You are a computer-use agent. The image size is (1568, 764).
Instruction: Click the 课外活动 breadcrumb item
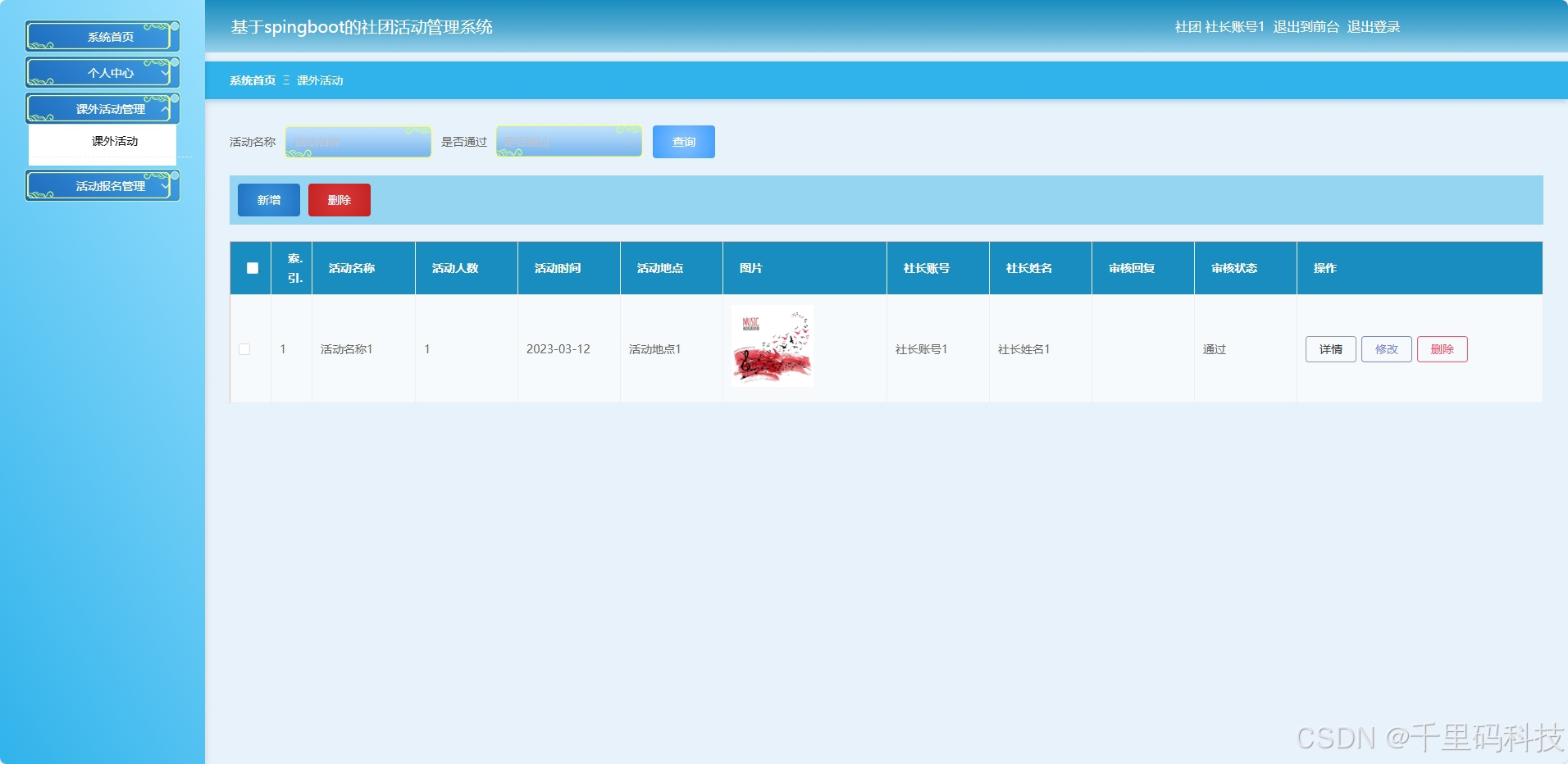320,80
